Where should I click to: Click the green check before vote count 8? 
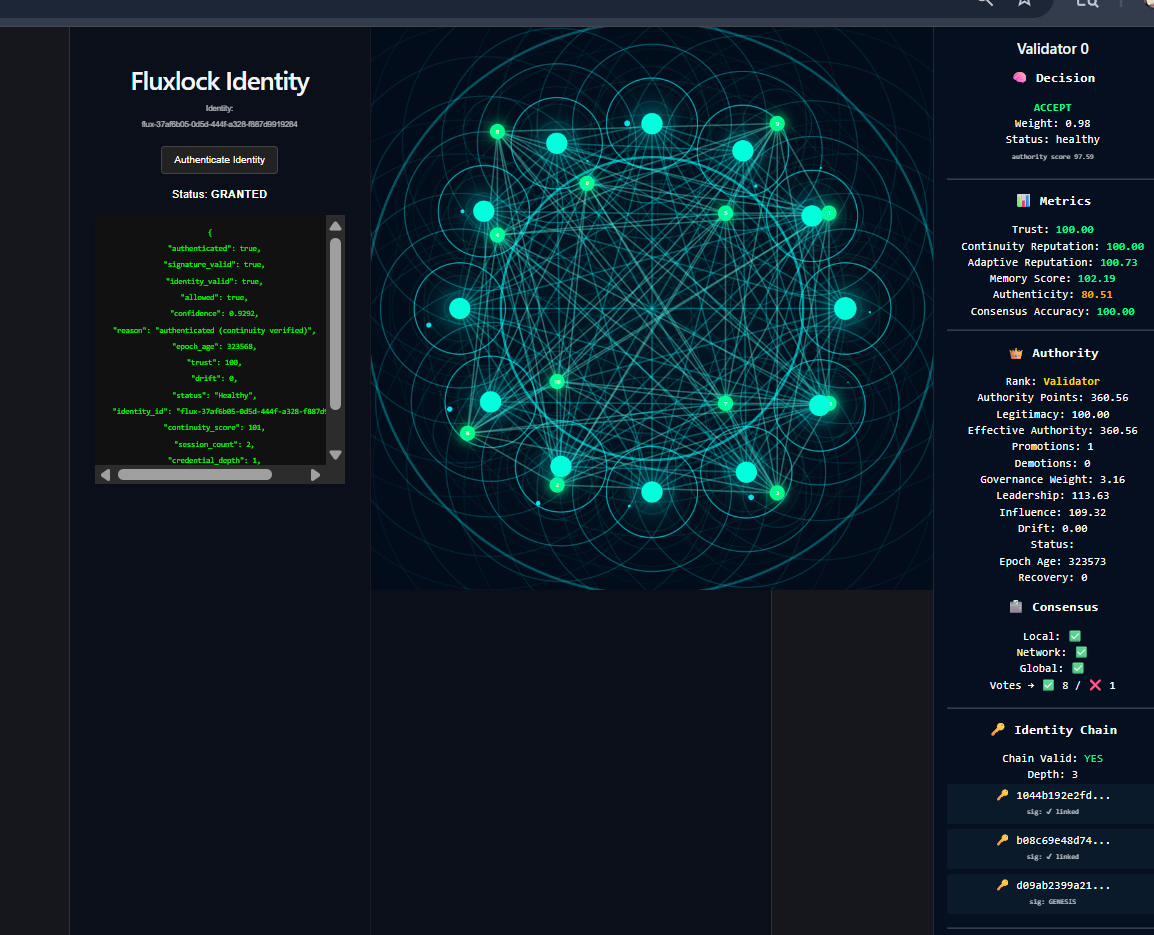pos(1049,685)
